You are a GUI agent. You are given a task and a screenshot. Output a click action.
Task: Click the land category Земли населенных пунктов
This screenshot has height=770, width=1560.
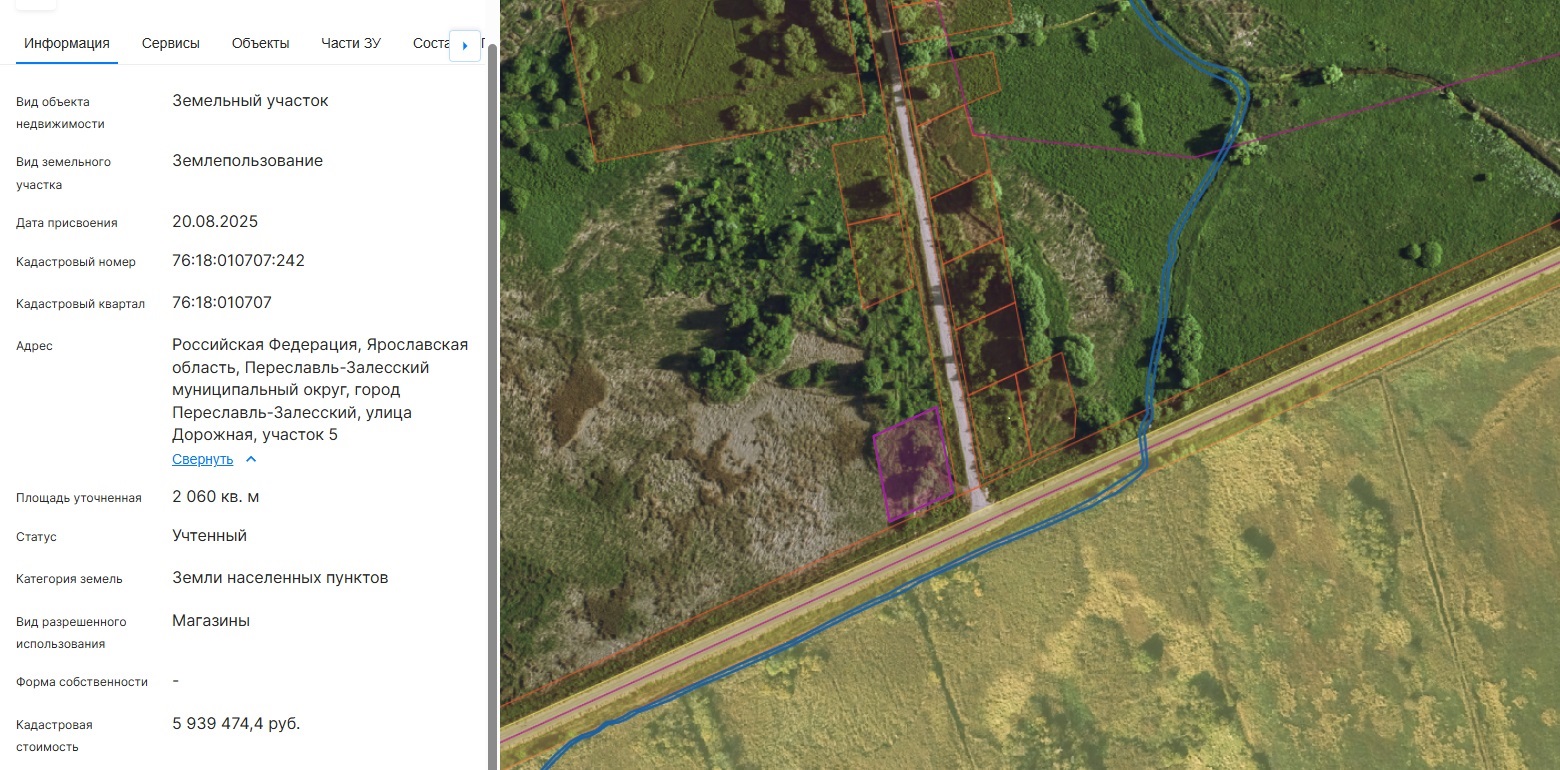coord(280,578)
